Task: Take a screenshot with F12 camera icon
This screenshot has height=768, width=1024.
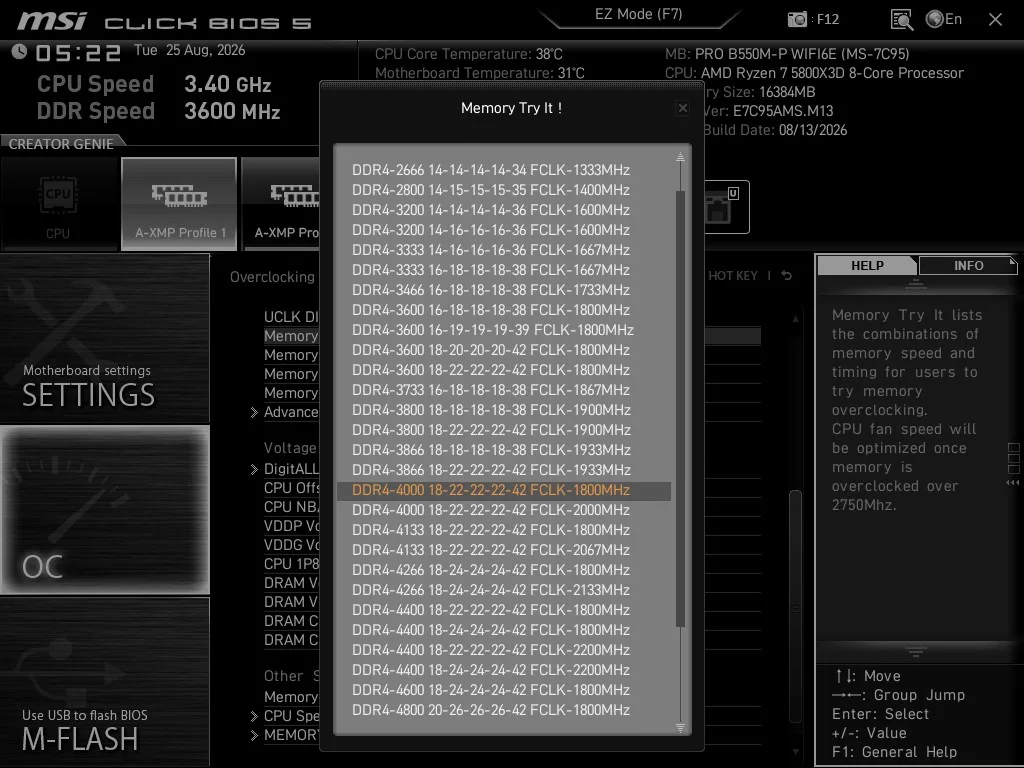Action: pyautogui.click(x=797, y=19)
